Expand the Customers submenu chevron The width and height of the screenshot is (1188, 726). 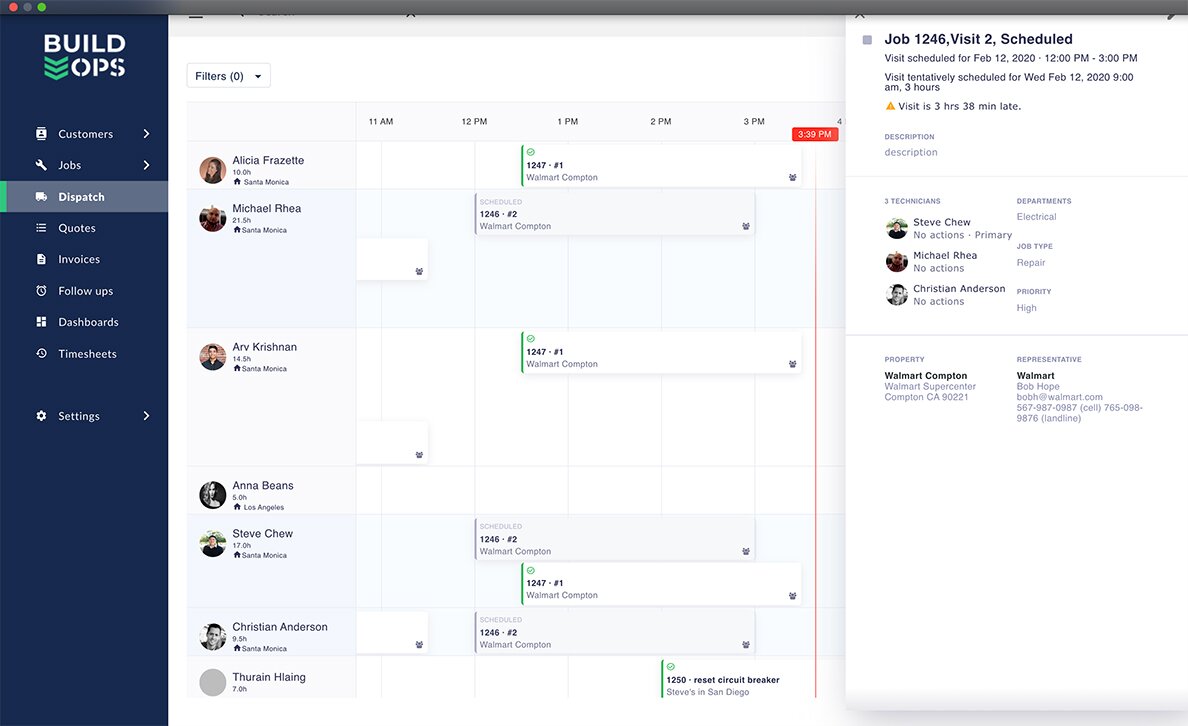[x=146, y=133]
